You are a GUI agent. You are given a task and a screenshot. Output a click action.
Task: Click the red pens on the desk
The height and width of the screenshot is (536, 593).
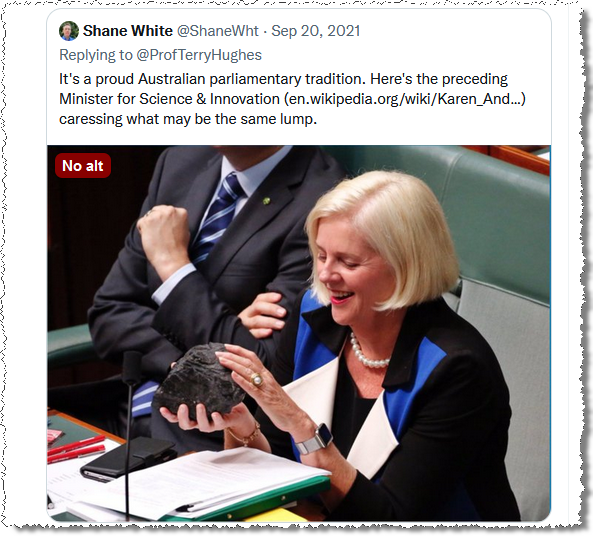tap(76, 448)
